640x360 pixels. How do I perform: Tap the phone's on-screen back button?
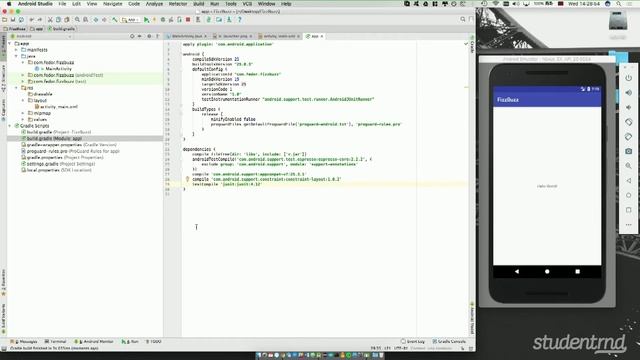(x=517, y=271)
